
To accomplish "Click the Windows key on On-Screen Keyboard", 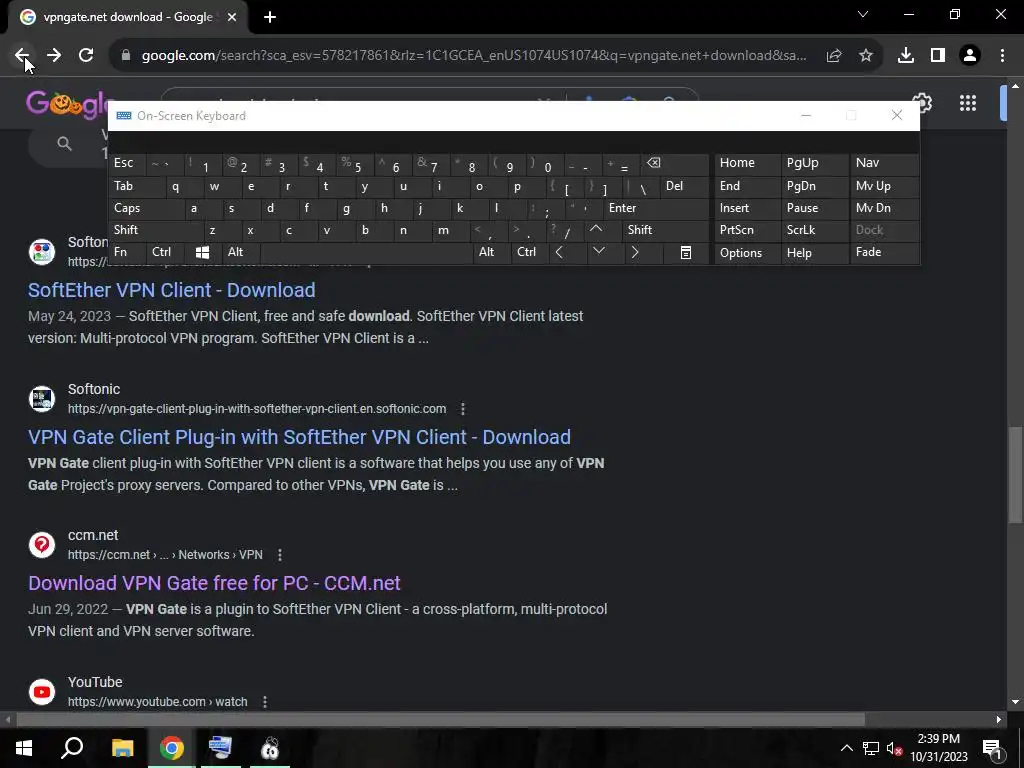I will 202,253.
